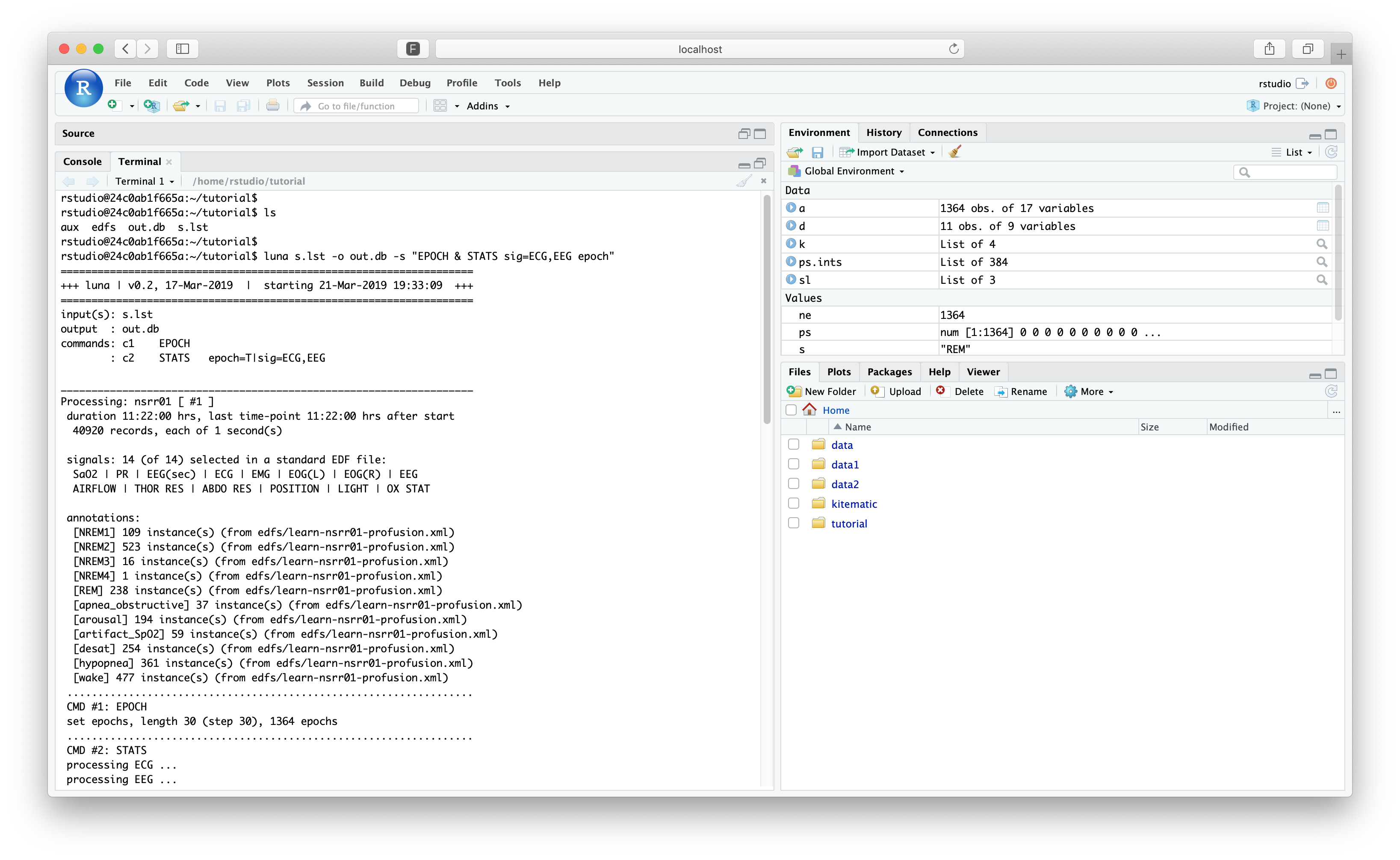Check the tutorial folder checkbox
This screenshot has width=1400, height=860.
794,523
